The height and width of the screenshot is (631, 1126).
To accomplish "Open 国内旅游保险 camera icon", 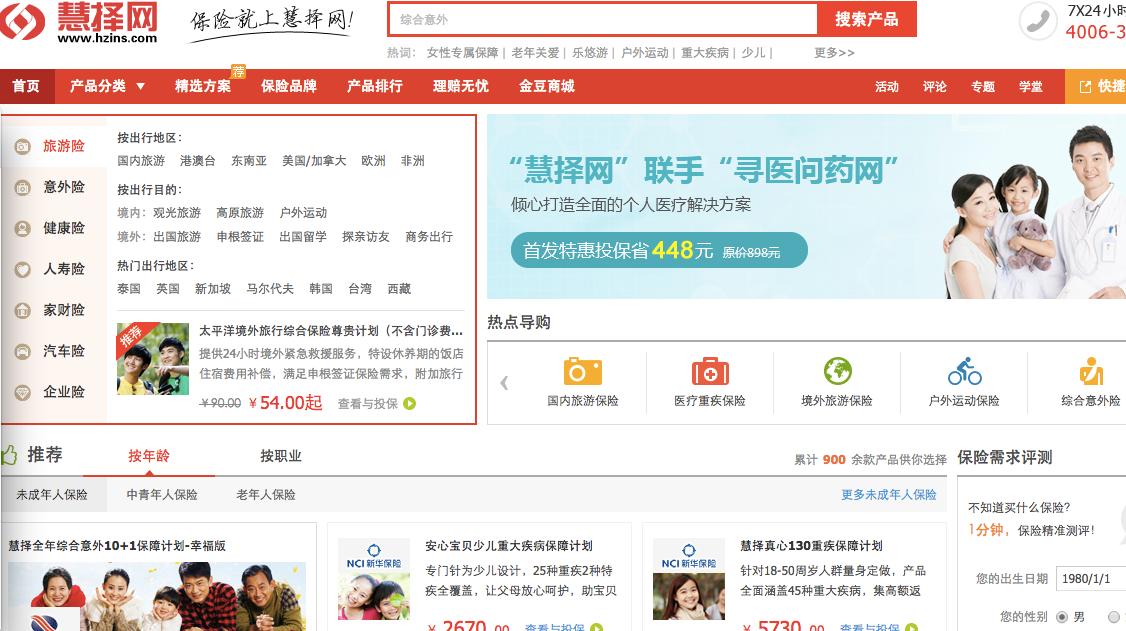I will tap(582, 371).
